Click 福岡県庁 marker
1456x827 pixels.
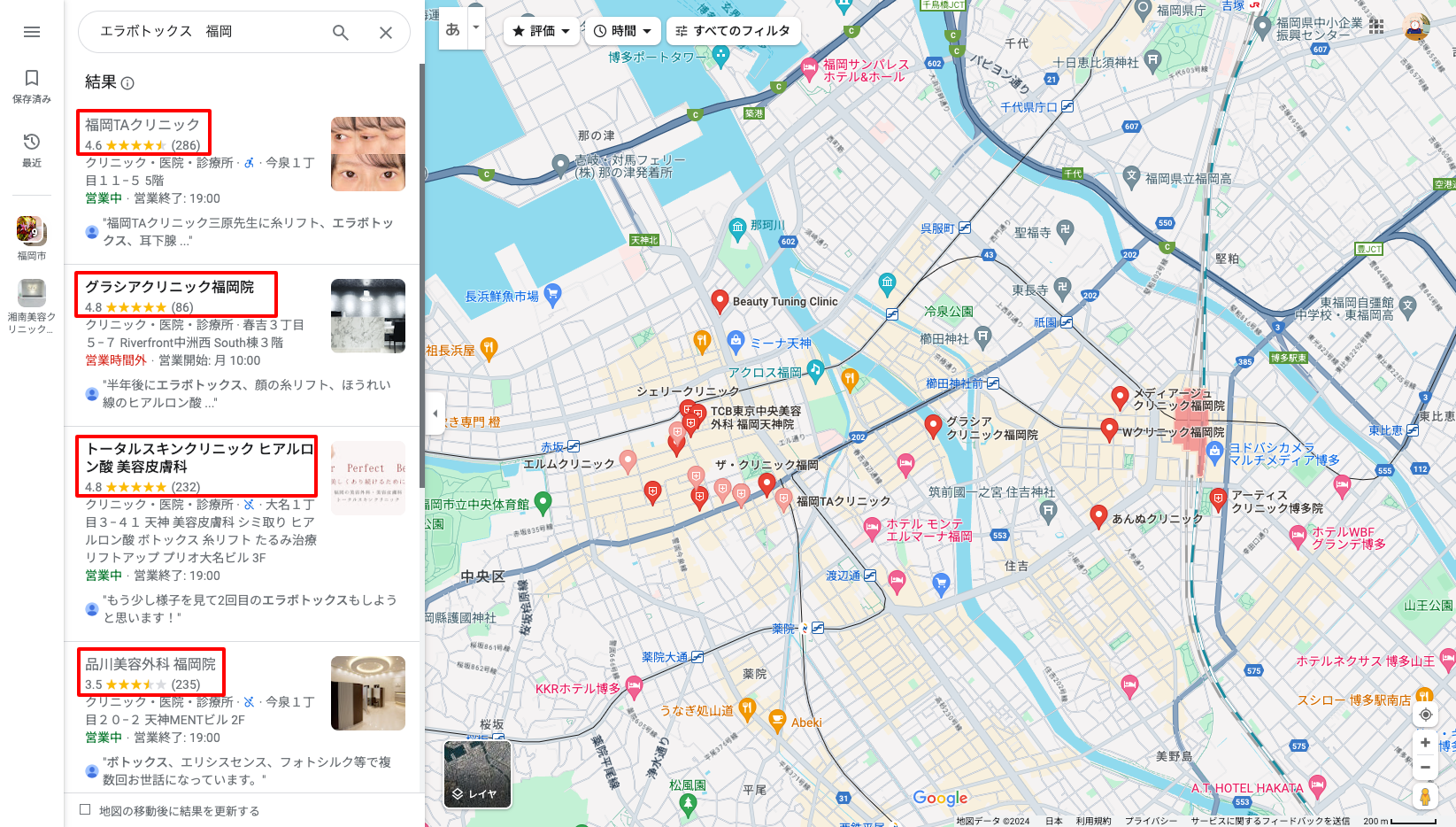(1144, 11)
